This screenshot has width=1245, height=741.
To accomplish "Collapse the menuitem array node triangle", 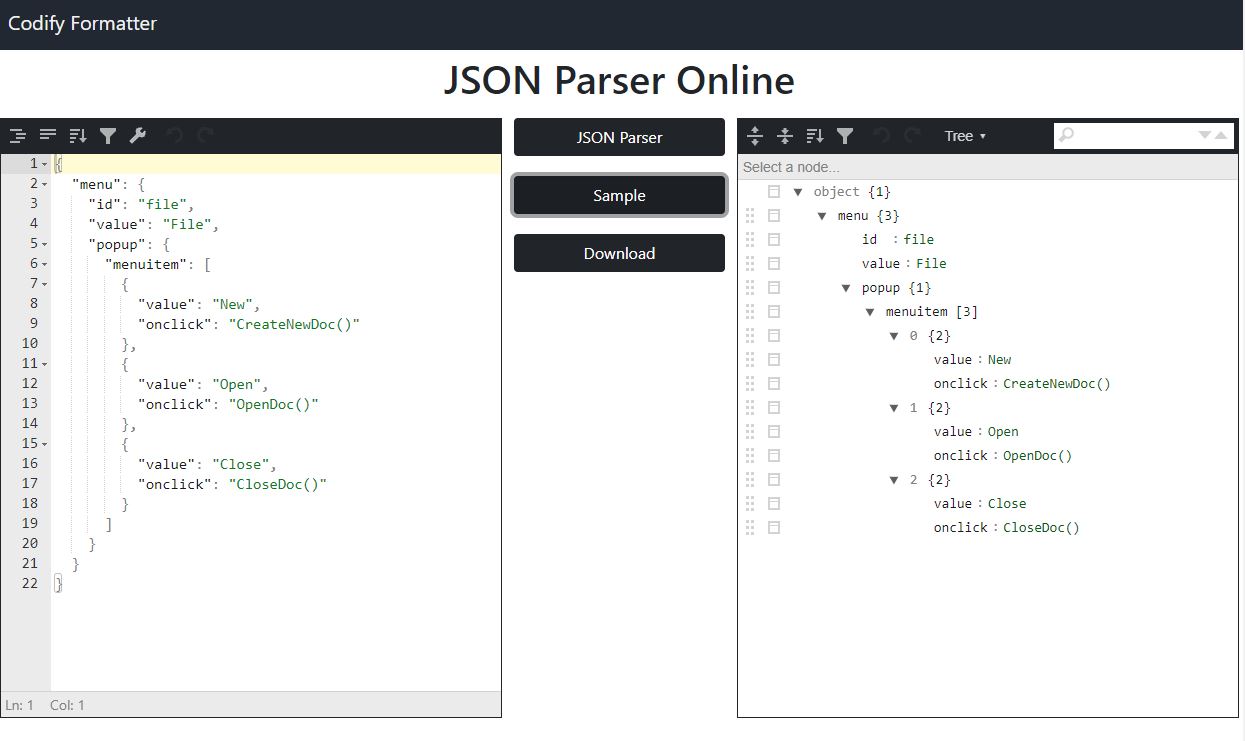I will (x=869, y=311).
